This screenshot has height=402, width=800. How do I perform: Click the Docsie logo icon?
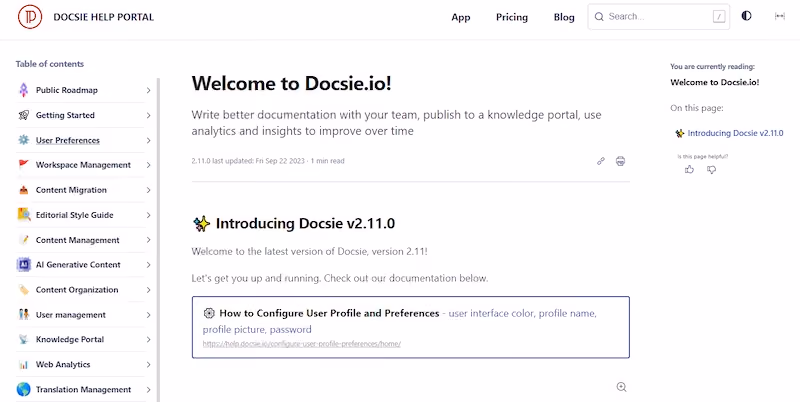pyautogui.click(x=30, y=17)
